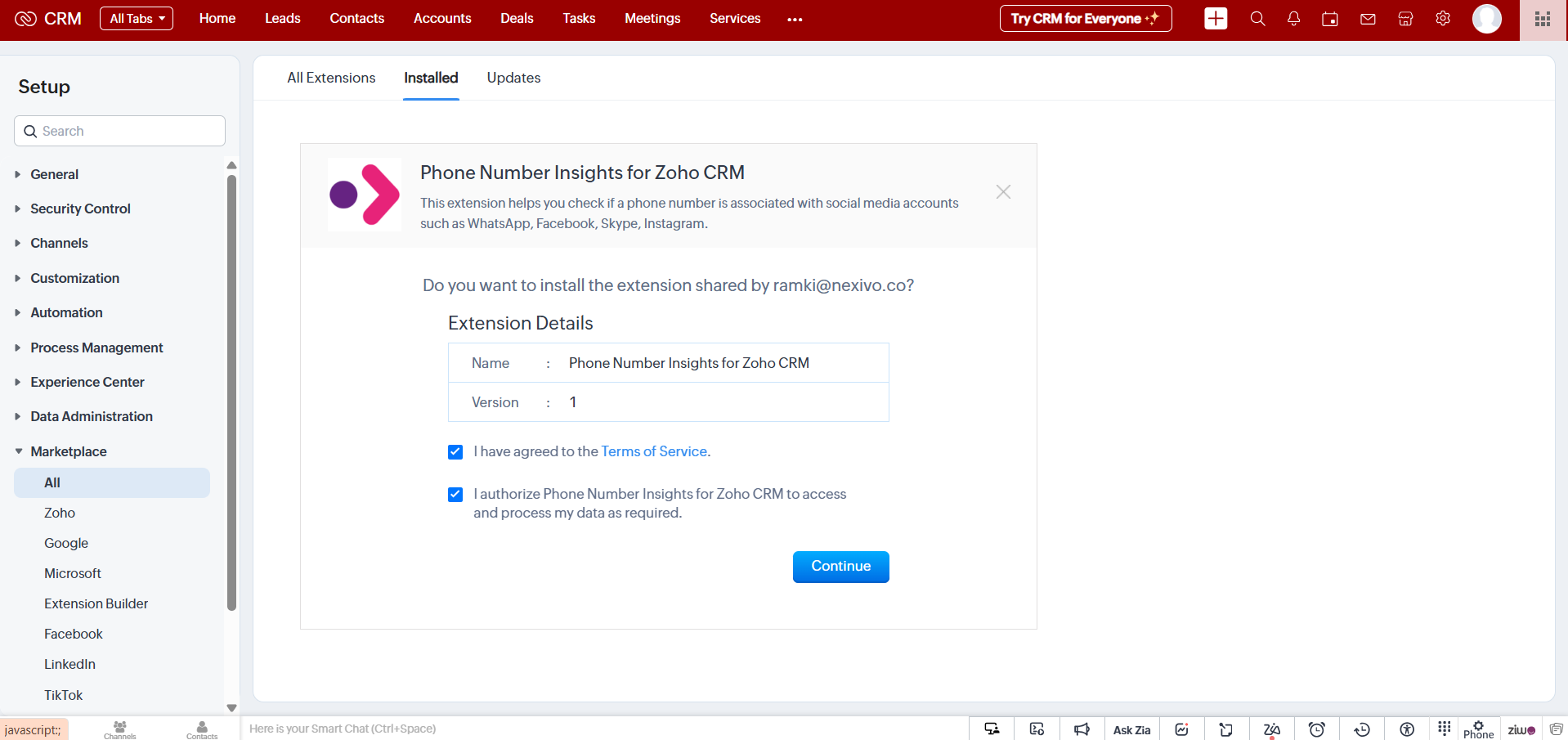The width and height of the screenshot is (1568, 740).
Task: Open Ask Zia assistant
Action: [1131, 729]
